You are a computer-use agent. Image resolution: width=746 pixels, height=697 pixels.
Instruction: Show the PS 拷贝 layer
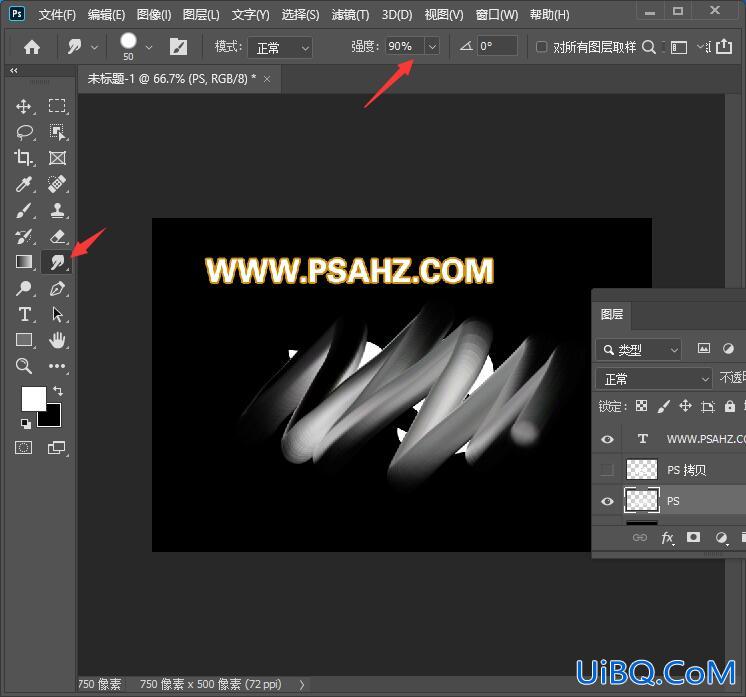tap(607, 470)
